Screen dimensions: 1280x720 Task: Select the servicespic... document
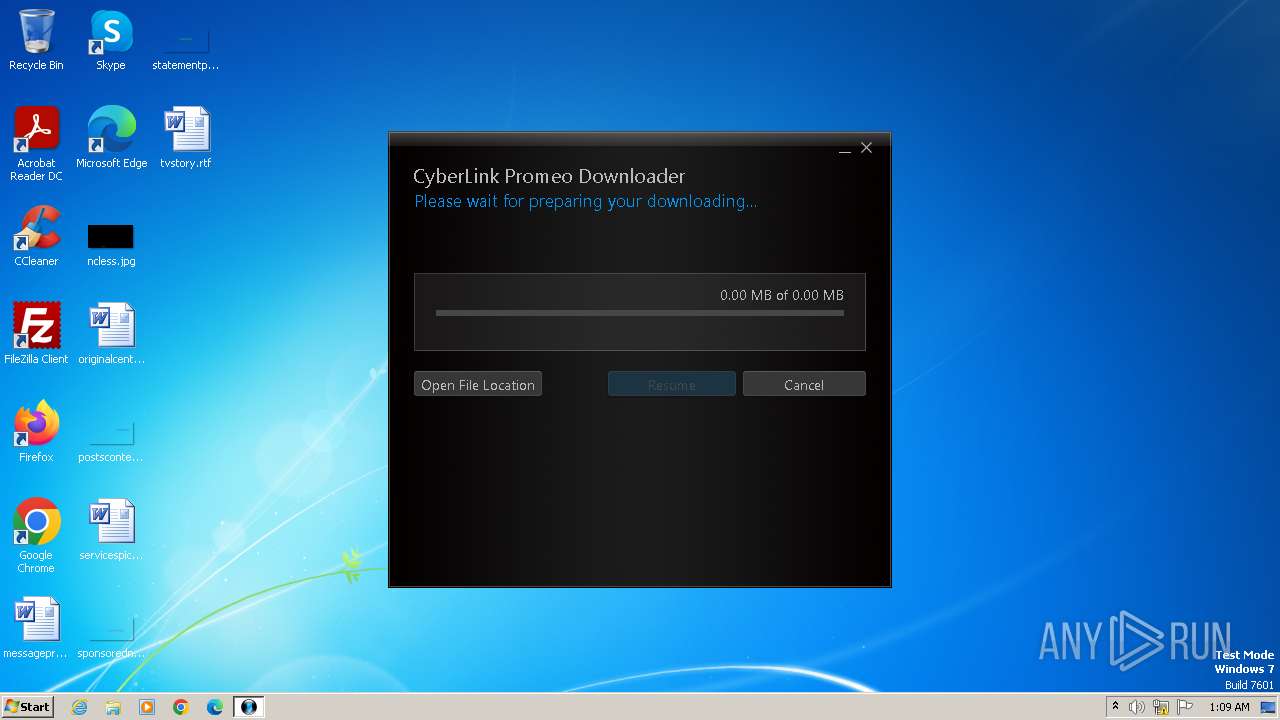click(110, 530)
